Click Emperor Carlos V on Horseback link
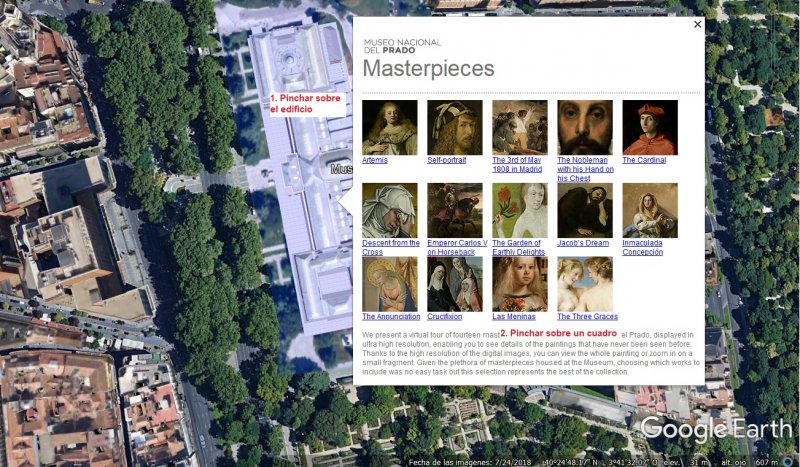800x467 pixels. coord(457,248)
